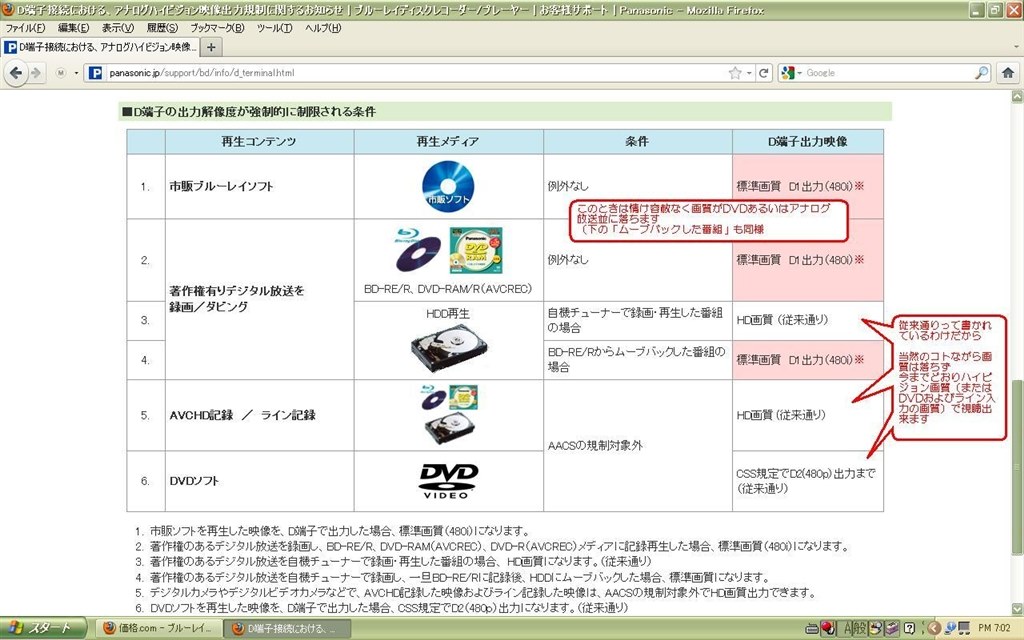Open the スタート menu button
The height and width of the screenshot is (640, 1024).
click(x=42, y=628)
